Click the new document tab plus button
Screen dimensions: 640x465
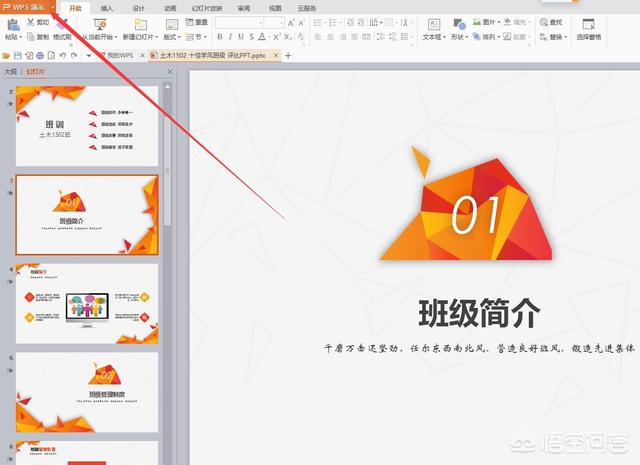point(289,56)
